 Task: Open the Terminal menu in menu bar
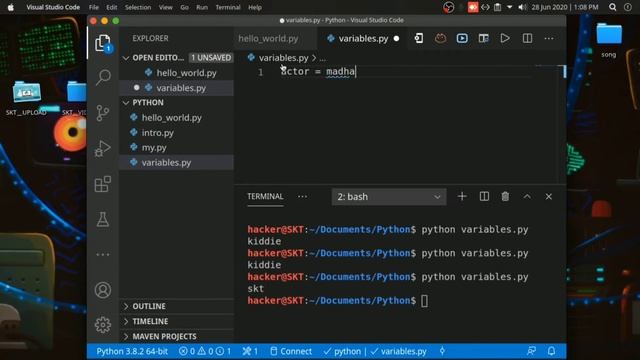228,7
